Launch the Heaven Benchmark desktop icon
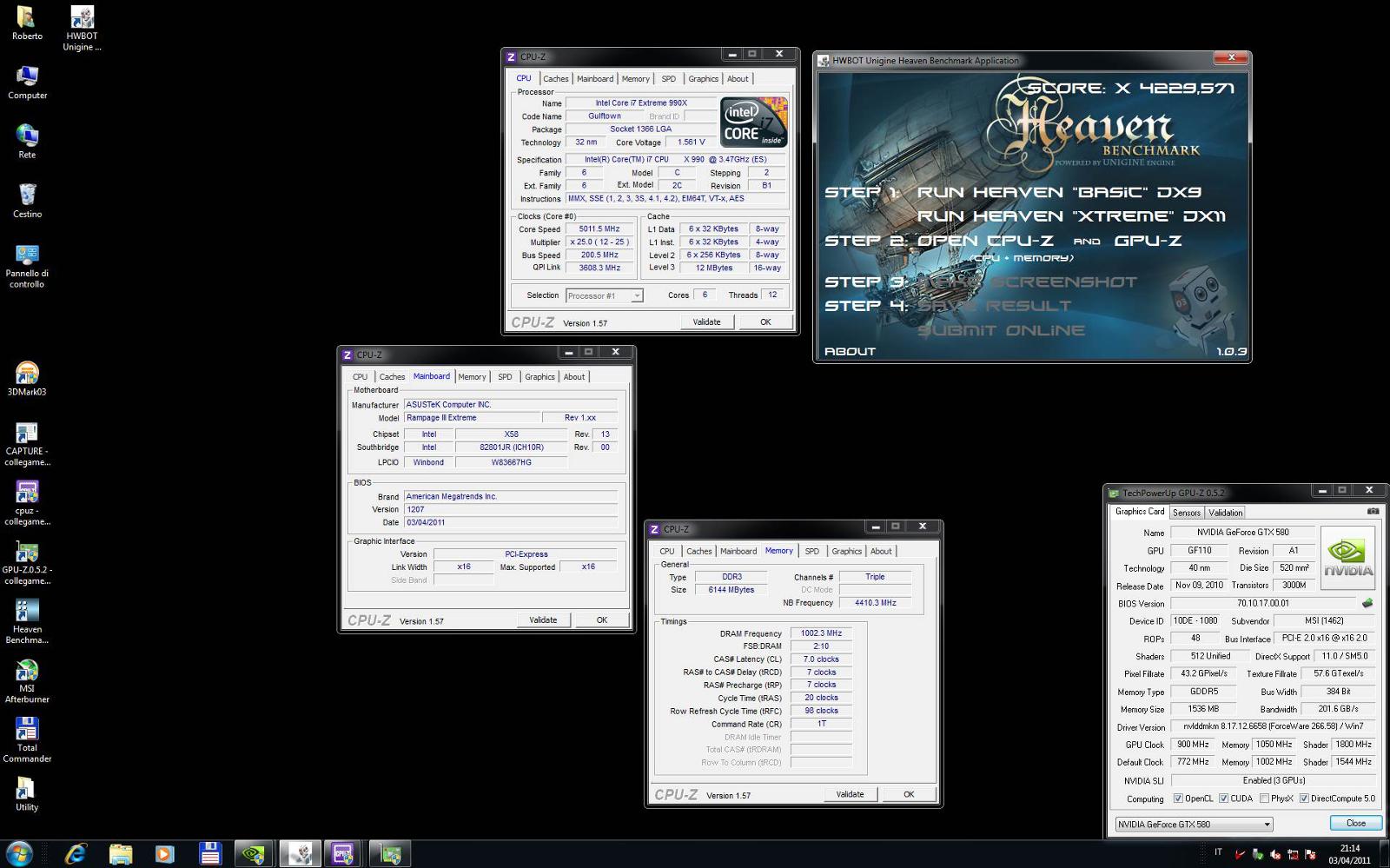Viewport: 1390px width, 868px height. [x=27, y=621]
